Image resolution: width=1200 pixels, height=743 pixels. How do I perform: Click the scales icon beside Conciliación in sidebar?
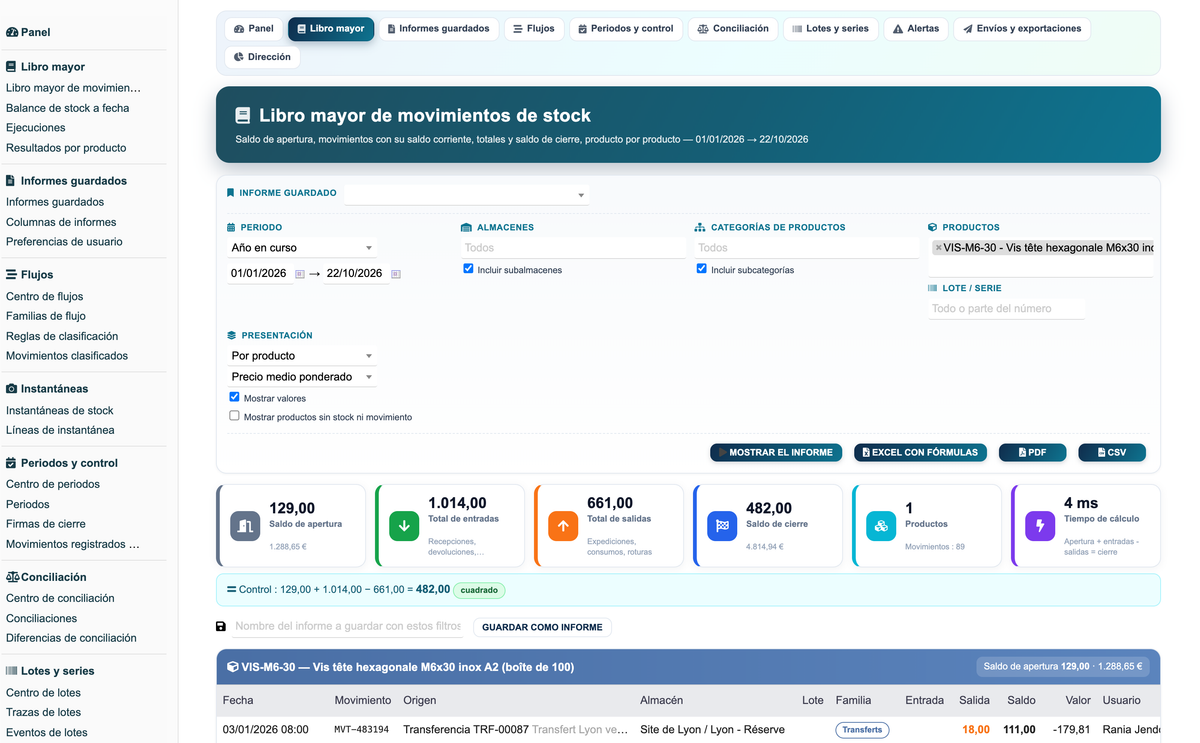point(12,577)
